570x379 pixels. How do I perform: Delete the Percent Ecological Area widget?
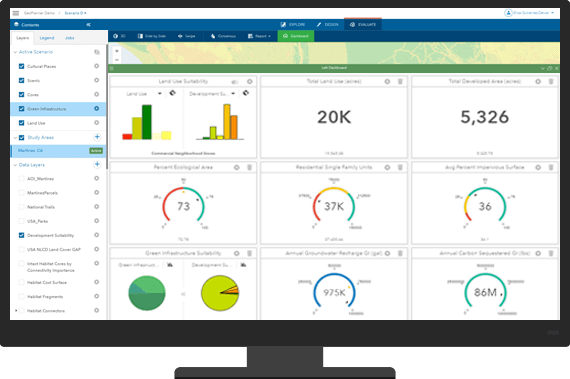(x=249, y=168)
